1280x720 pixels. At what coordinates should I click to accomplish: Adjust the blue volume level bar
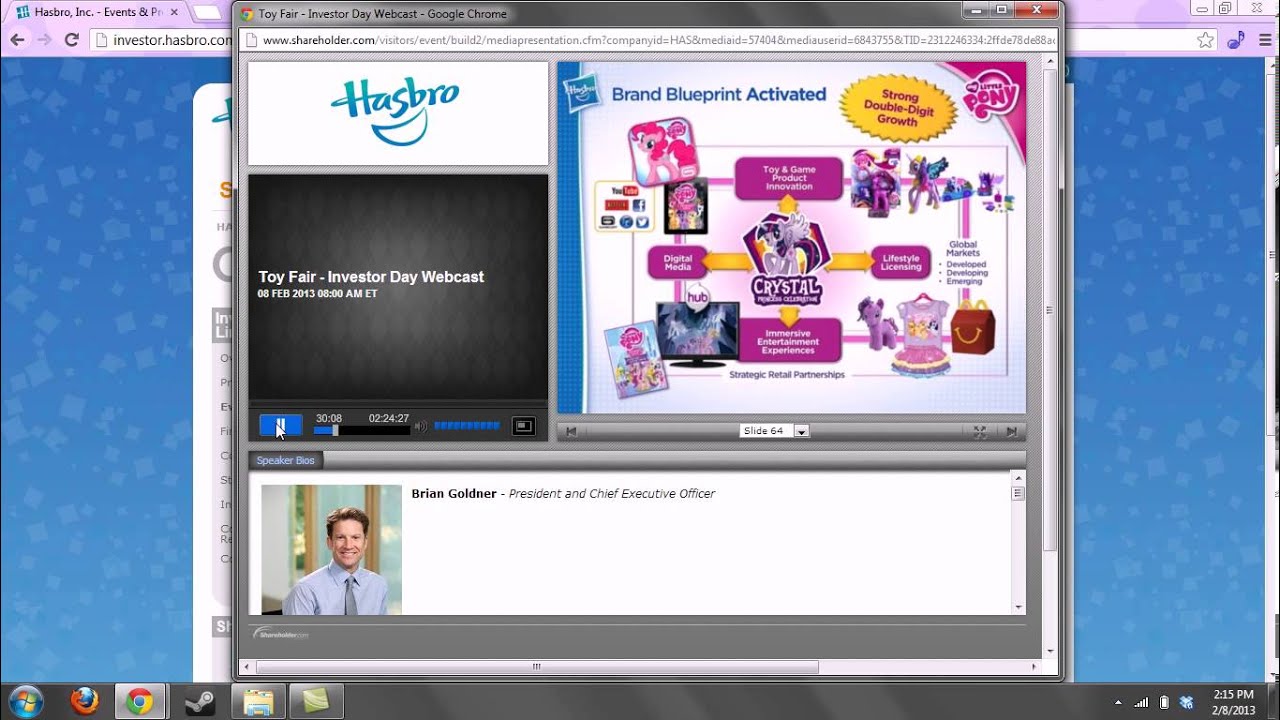coord(466,426)
